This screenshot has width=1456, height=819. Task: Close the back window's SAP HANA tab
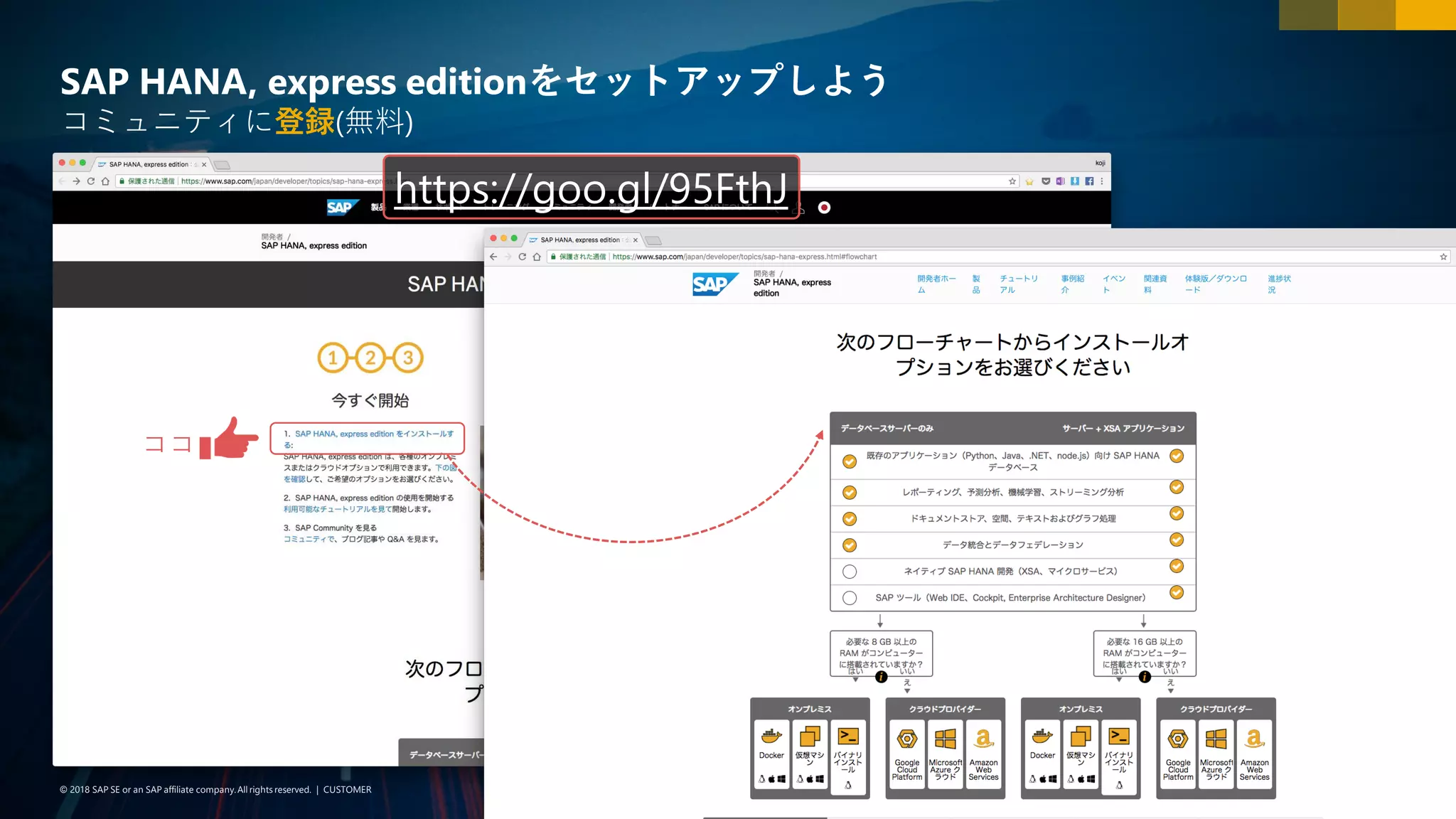point(204,164)
